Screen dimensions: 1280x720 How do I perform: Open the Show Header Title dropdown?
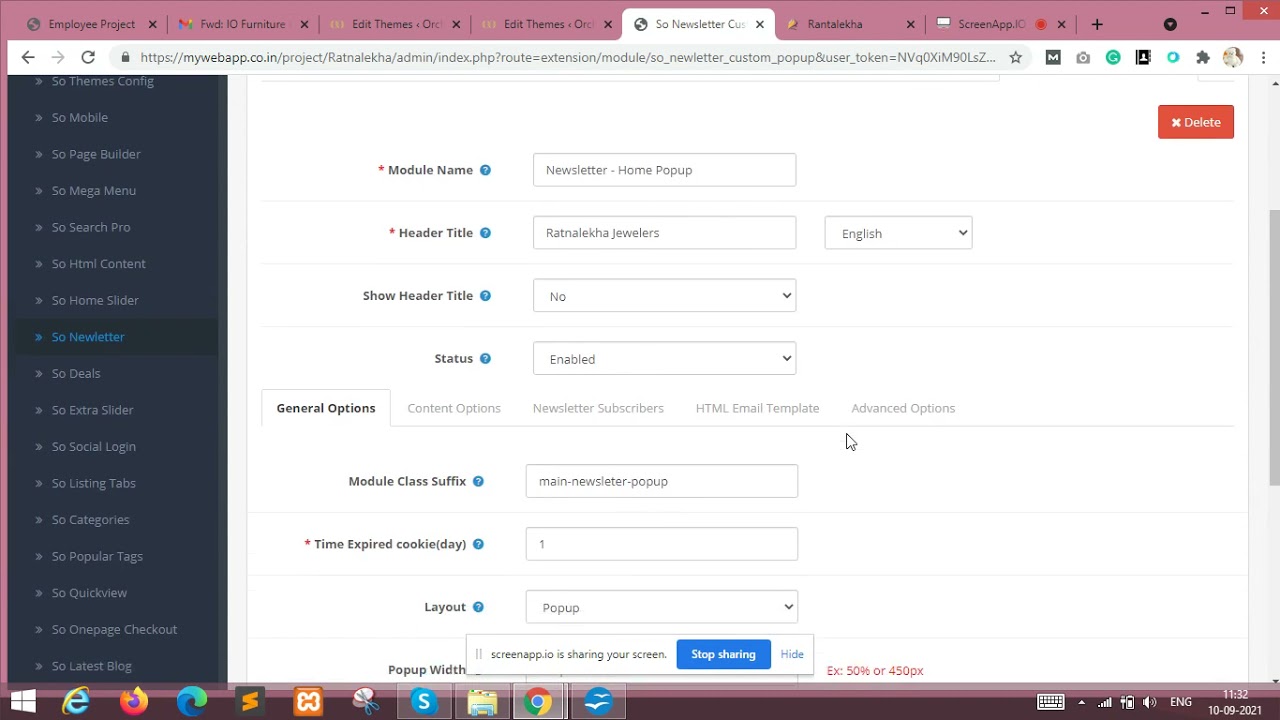click(x=664, y=296)
